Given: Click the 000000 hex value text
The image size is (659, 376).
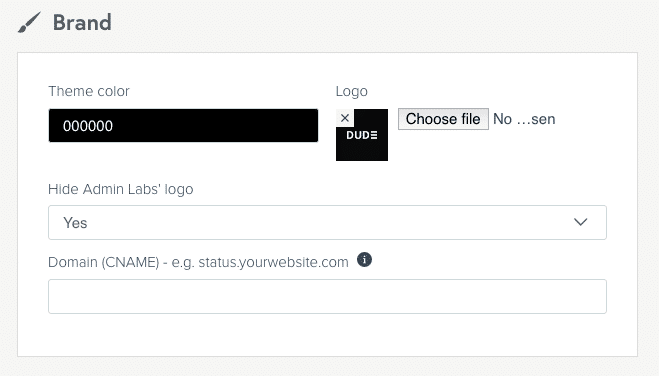Looking at the screenshot, I should pyautogui.click(x=88, y=126).
